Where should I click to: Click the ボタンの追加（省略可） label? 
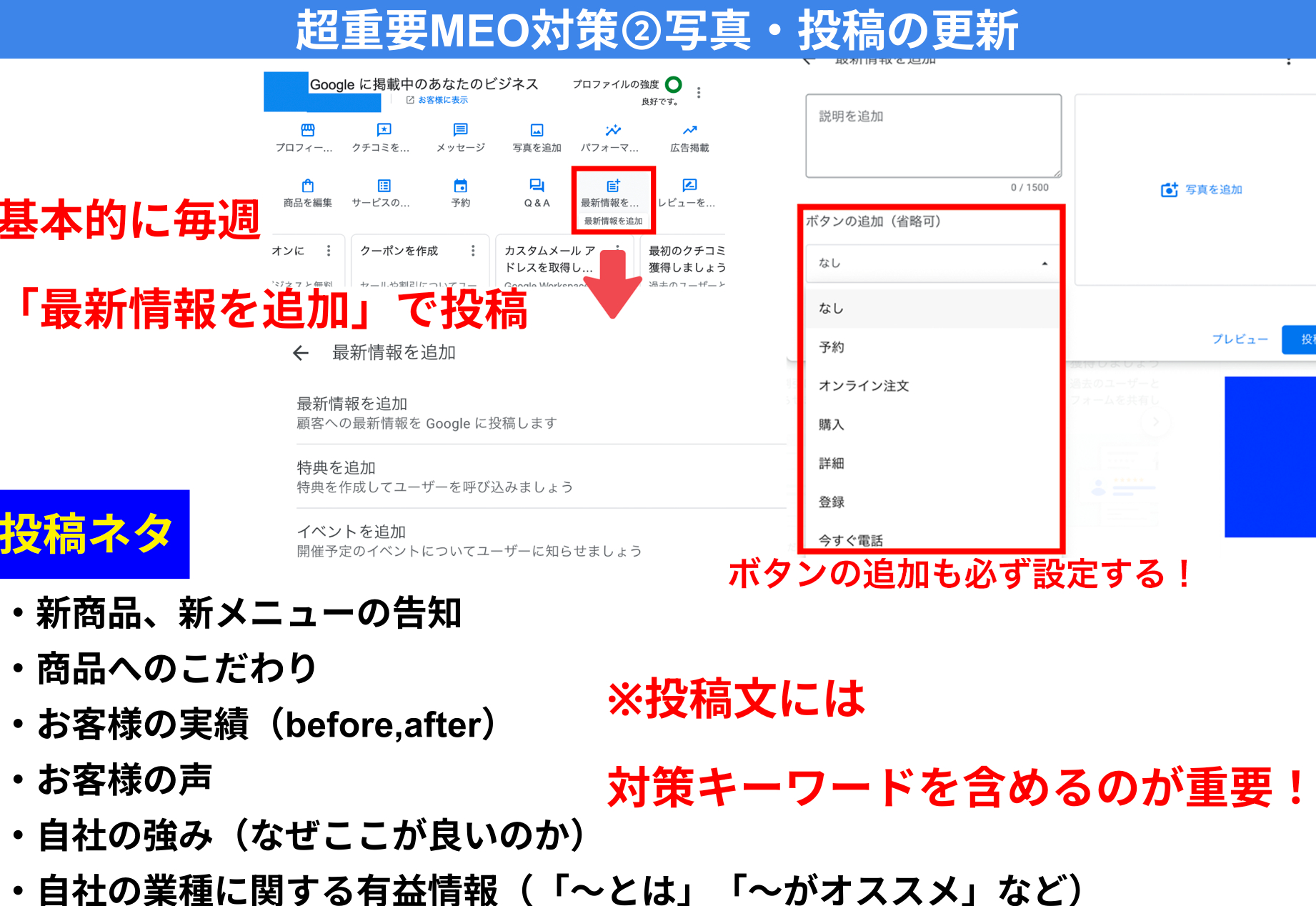[x=873, y=221]
